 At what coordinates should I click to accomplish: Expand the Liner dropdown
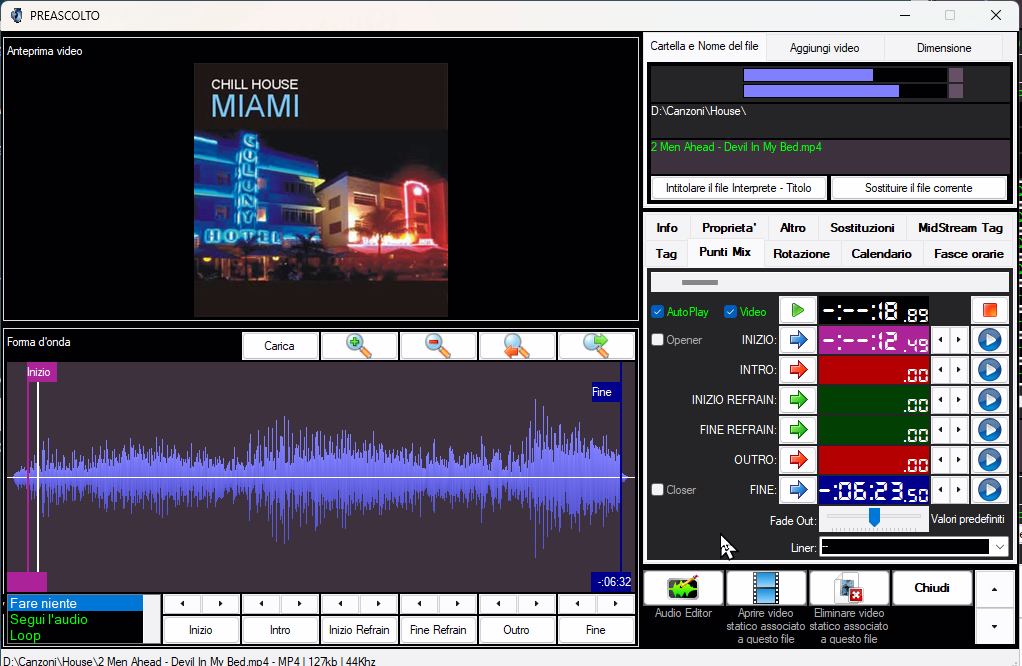[1000, 547]
